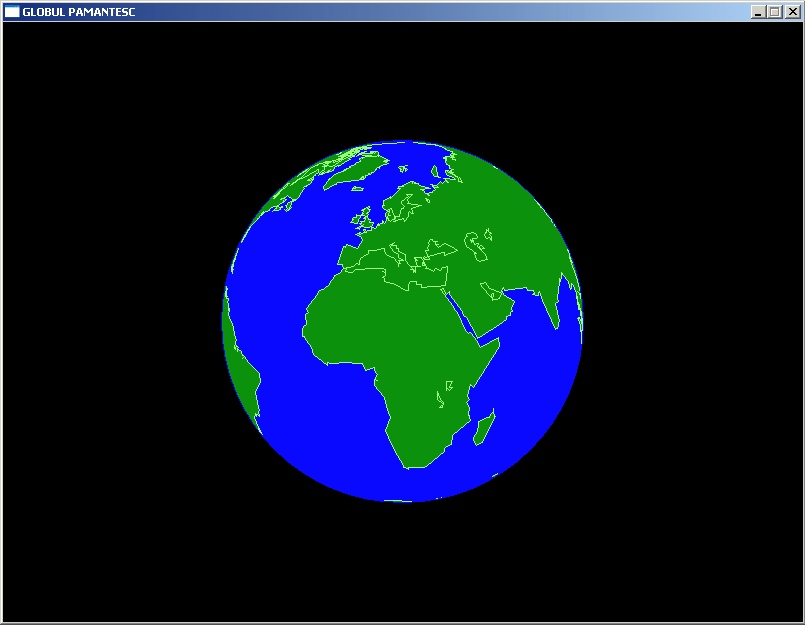This screenshot has width=805, height=625.
Task: Open the window system menu icon
Action: tap(12, 12)
